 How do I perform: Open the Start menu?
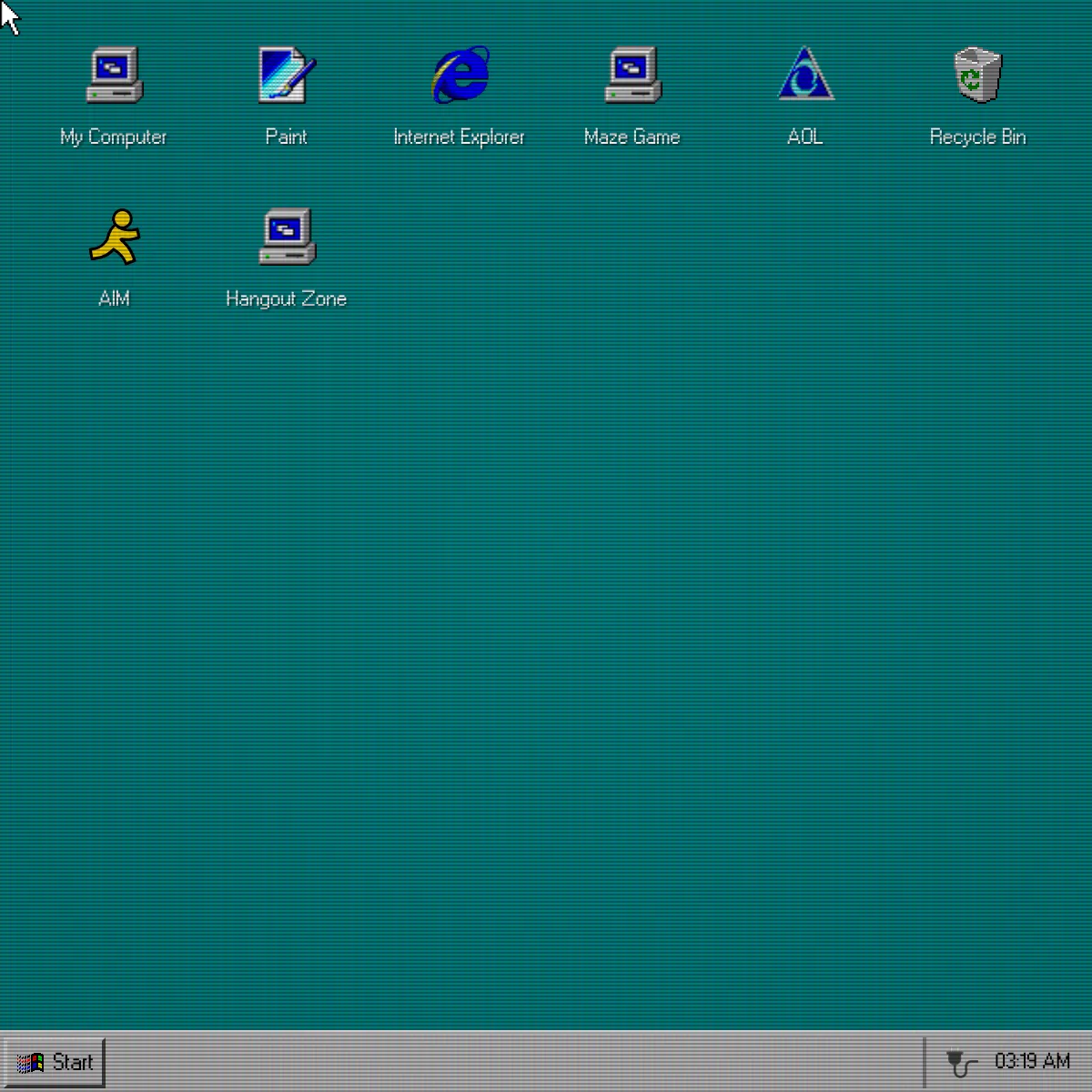(56, 1062)
